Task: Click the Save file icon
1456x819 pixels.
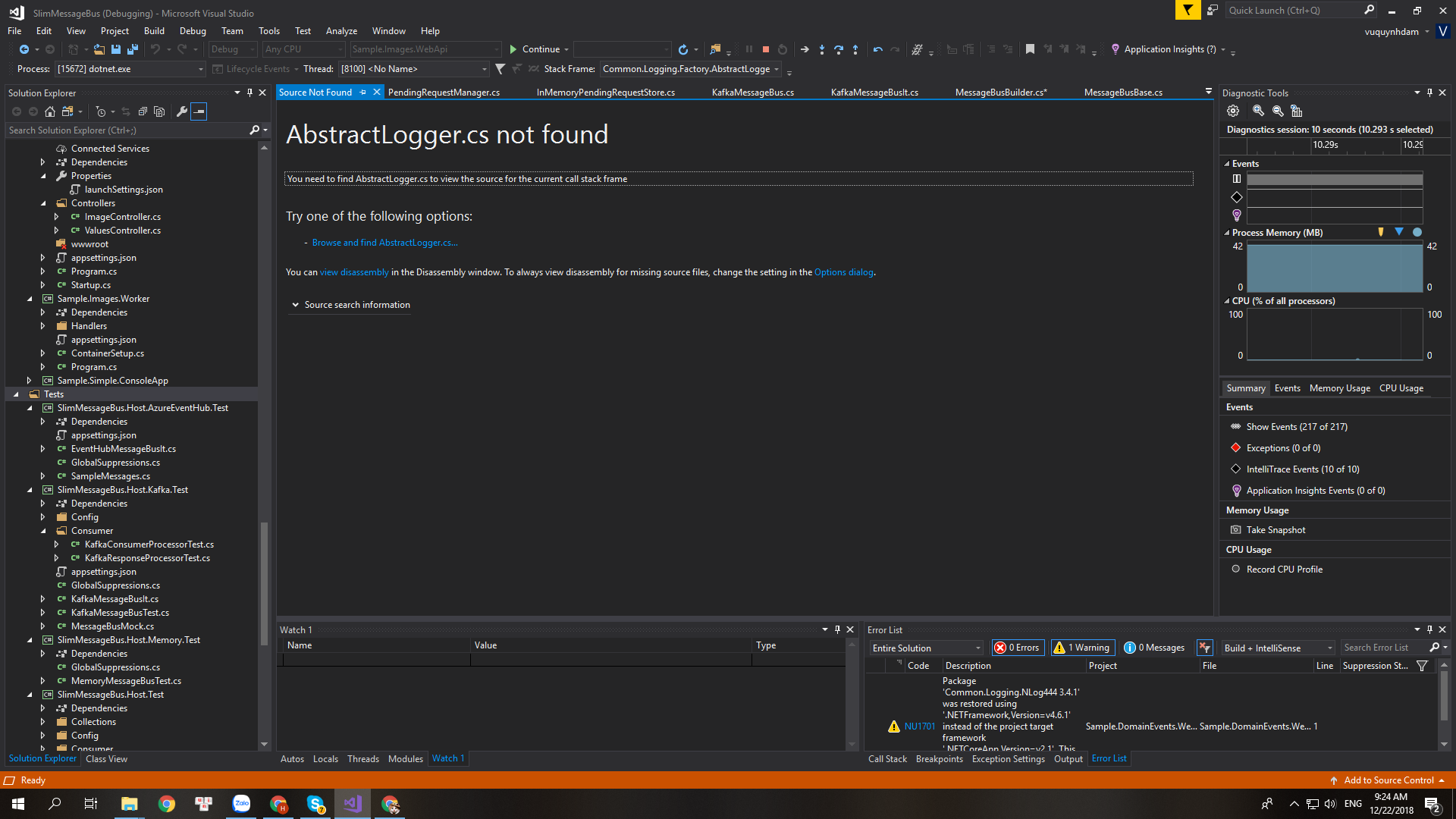Action: pyautogui.click(x=116, y=49)
